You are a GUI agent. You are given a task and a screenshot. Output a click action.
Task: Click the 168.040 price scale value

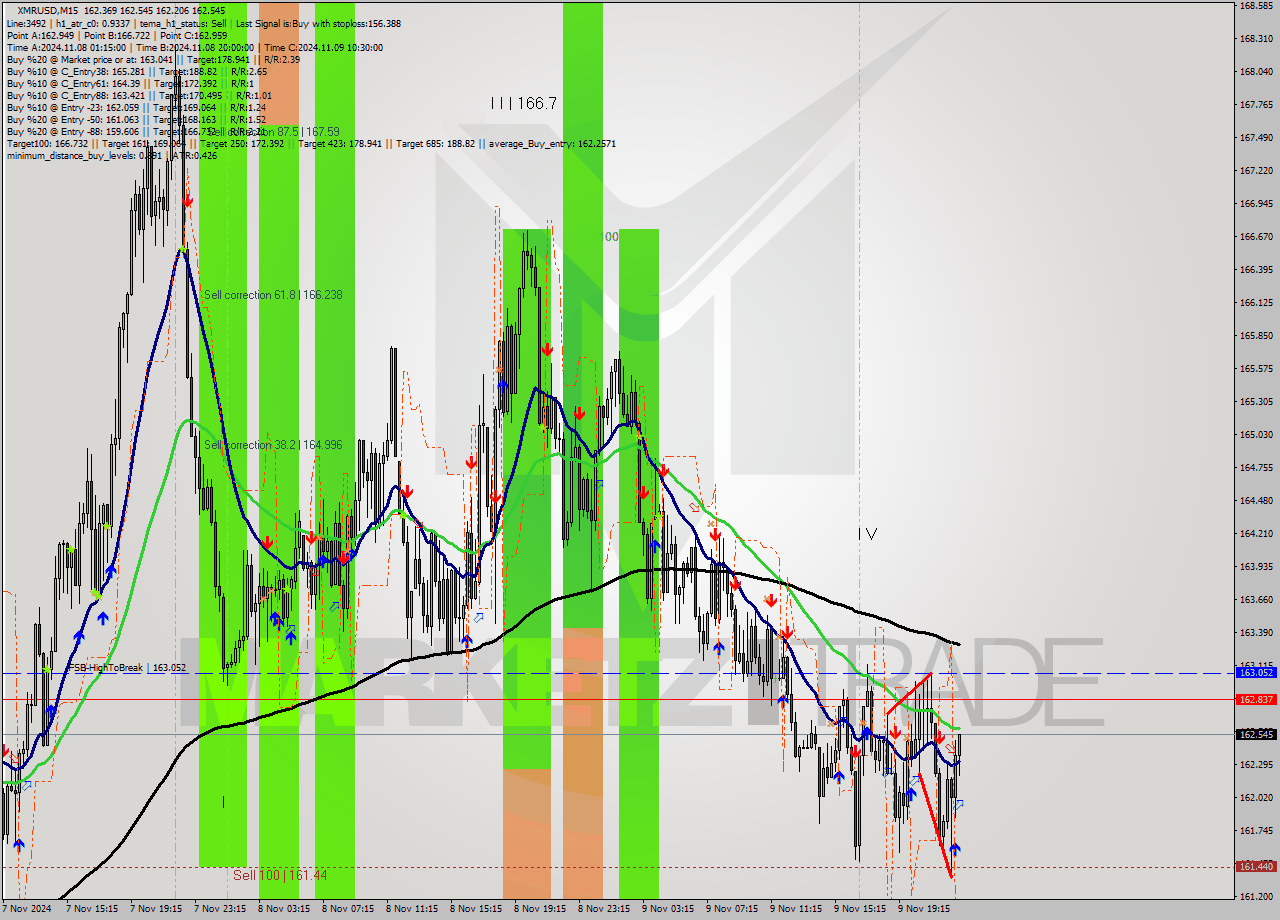click(x=1255, y=72)
